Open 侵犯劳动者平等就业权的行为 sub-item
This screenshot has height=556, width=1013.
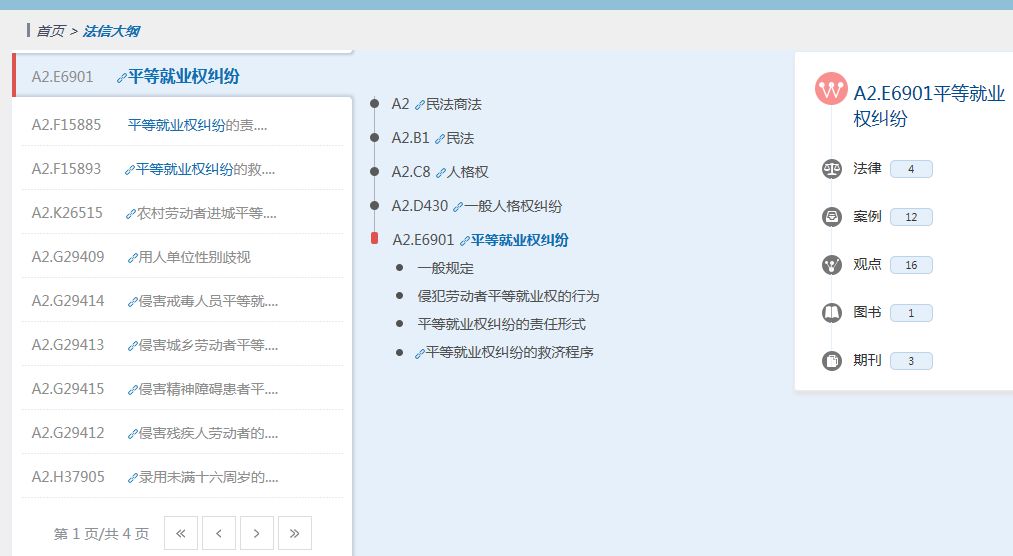[x=508, y=296]
